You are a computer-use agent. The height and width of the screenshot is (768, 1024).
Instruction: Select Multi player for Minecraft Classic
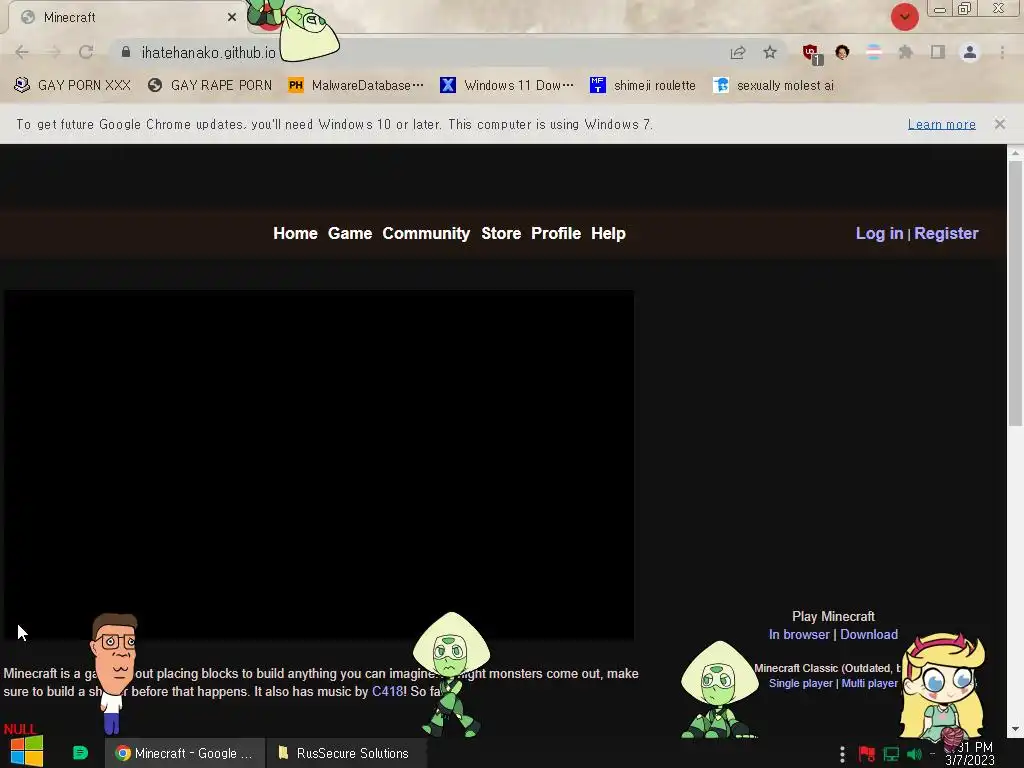pyautogui.click(x=869, y=683)
